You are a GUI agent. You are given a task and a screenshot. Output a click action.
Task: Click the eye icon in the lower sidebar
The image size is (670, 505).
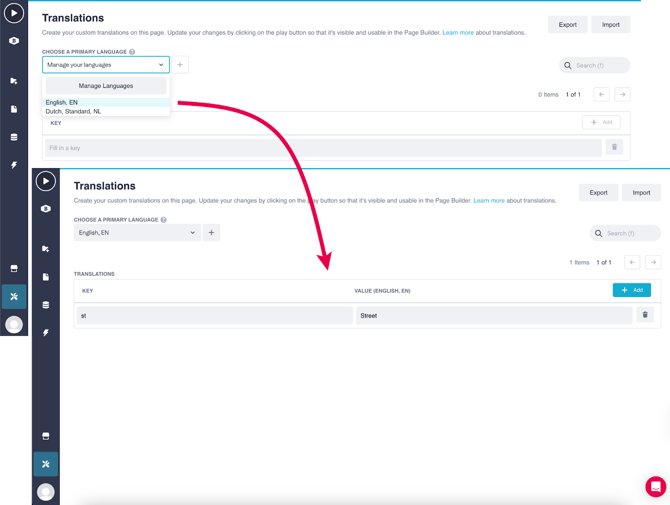46,209
